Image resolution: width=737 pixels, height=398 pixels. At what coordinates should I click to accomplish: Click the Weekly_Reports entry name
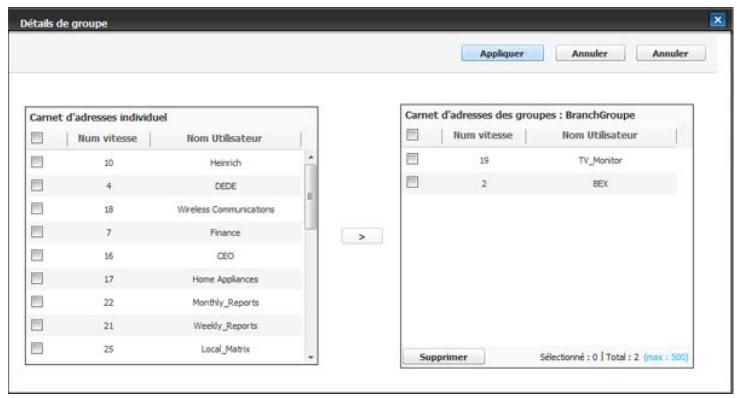click(x=225, y=326)
